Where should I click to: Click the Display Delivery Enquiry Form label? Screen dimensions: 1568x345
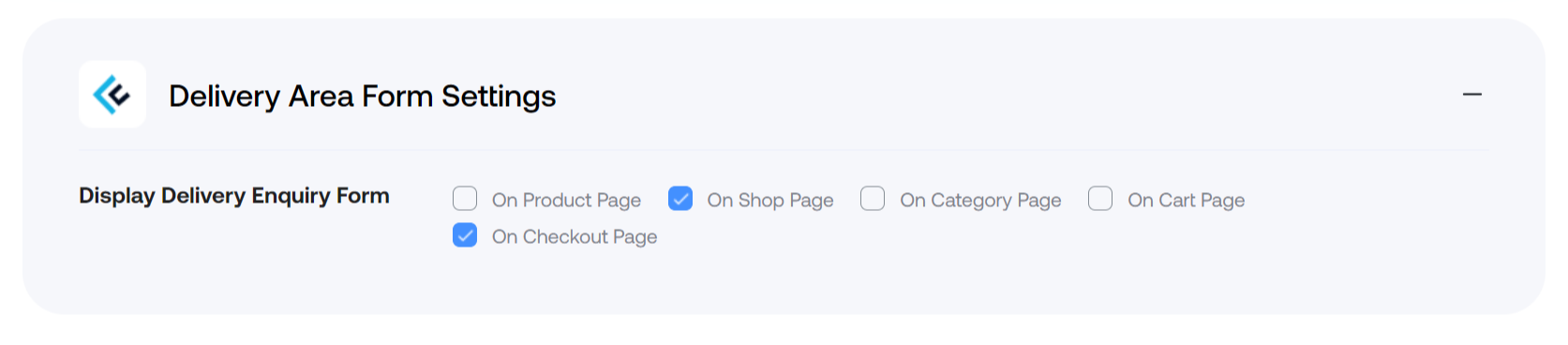point(234,195)
